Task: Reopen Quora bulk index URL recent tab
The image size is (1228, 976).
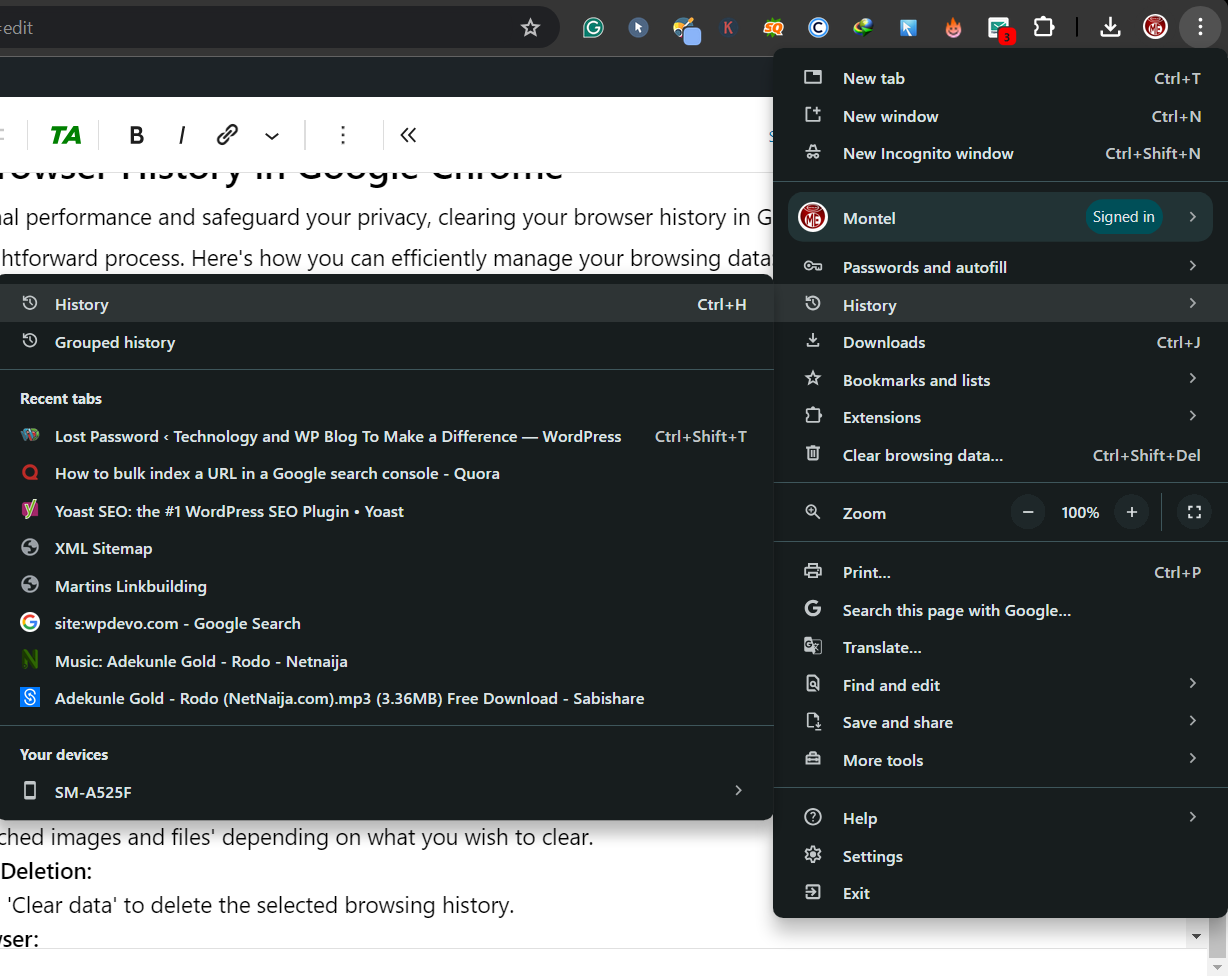Action: pyautogui.click(x=386, y=473)
